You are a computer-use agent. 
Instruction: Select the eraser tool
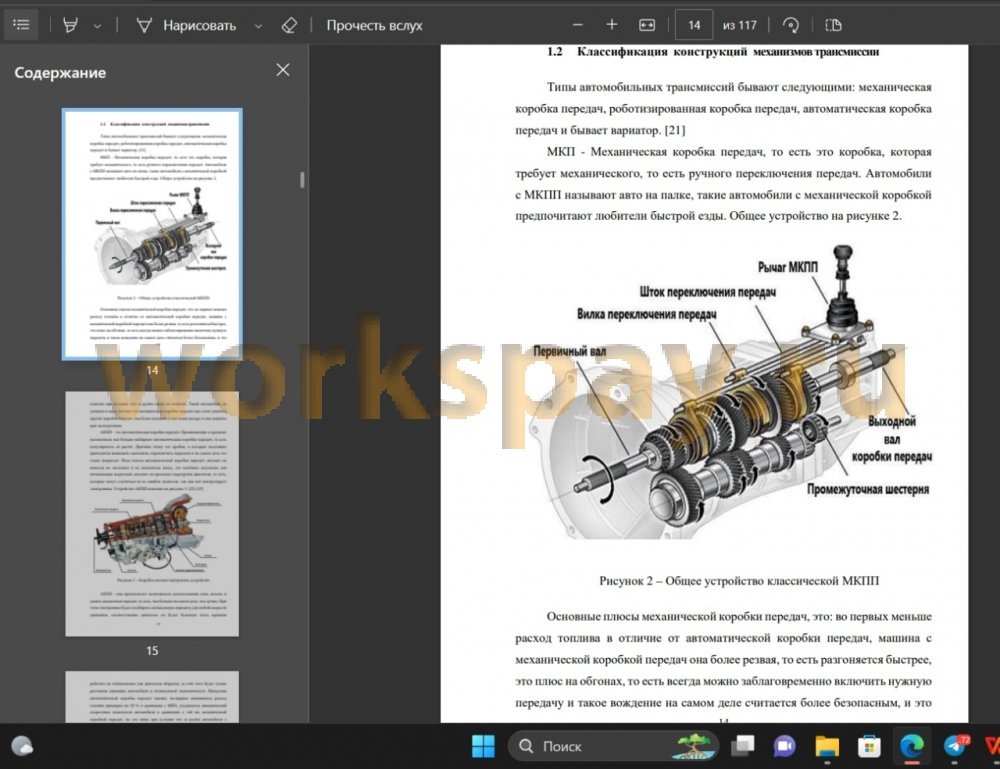click(x=289, y=26)
